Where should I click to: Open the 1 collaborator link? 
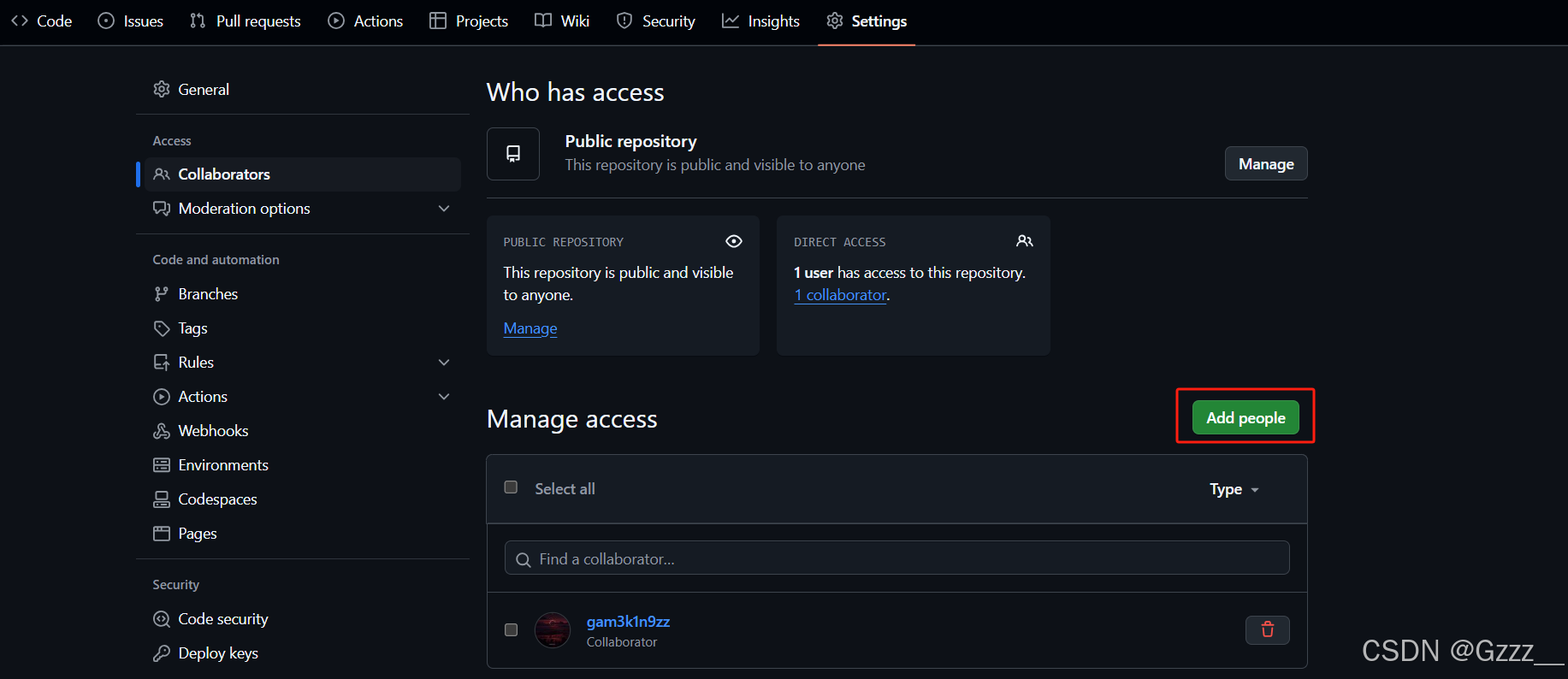click(841, 294)
